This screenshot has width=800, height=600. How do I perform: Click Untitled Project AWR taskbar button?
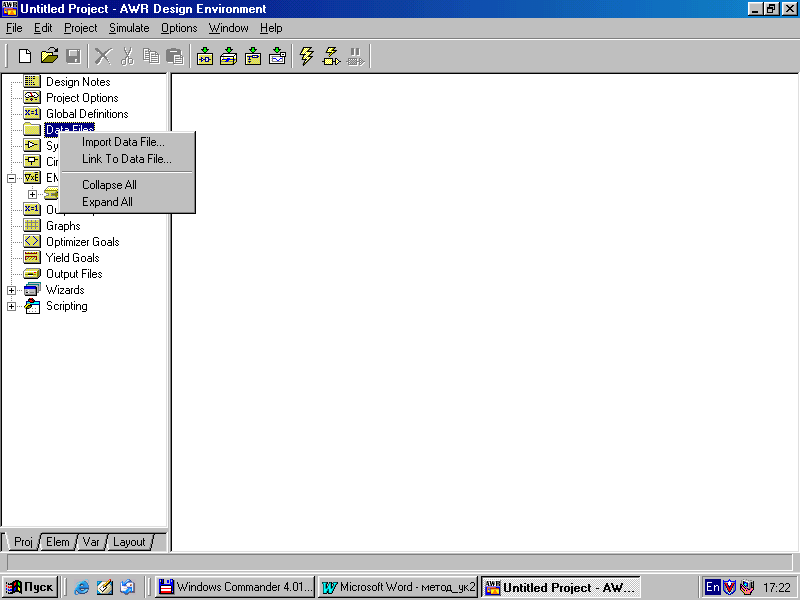[x=560, y=587]
